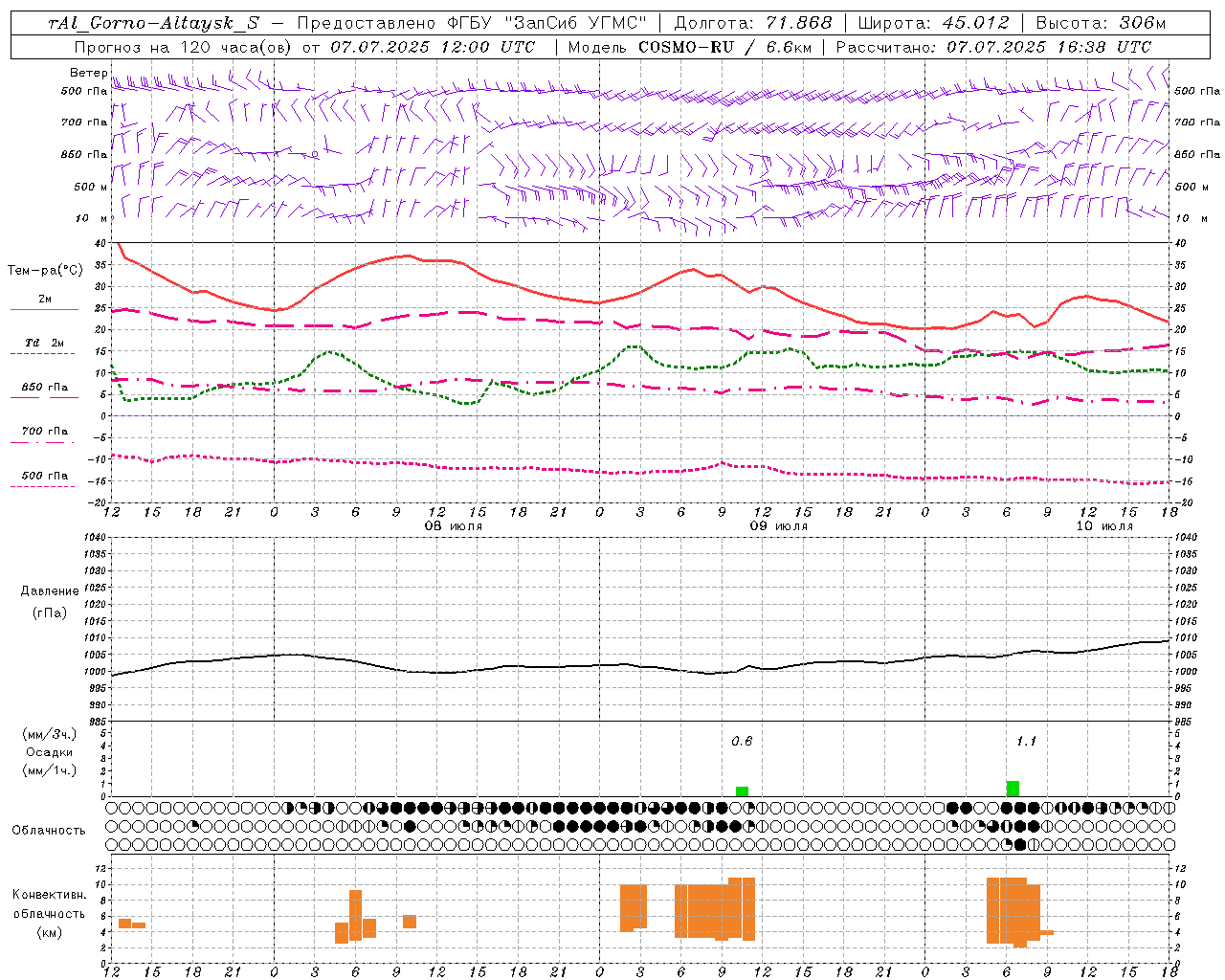
Task: Click the left-side 1040 pressure axis value
Action: pyautogui.click(x=95, y=538)
